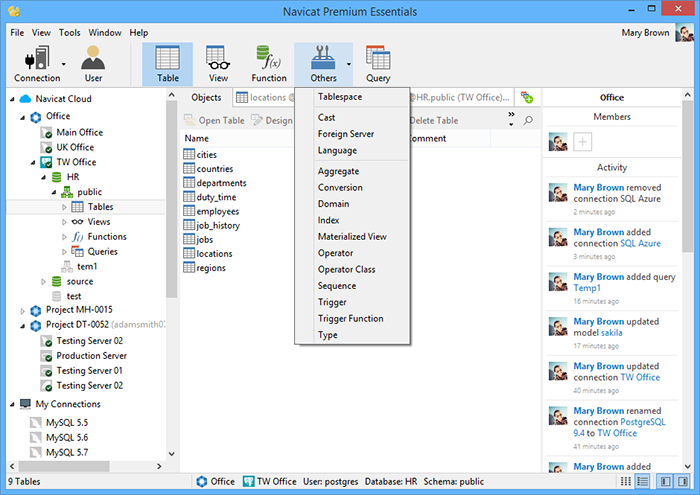
Task: Select the Query toolbar icon
Action: 378,64
